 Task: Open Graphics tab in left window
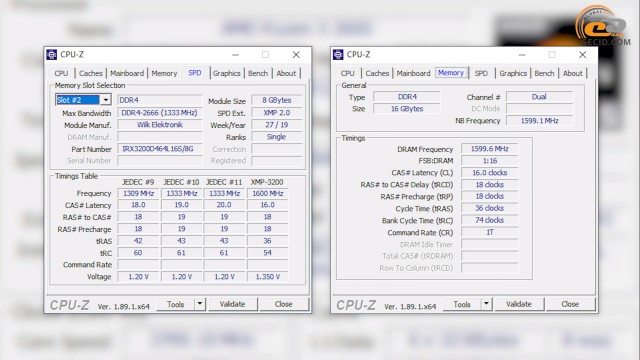227,73
